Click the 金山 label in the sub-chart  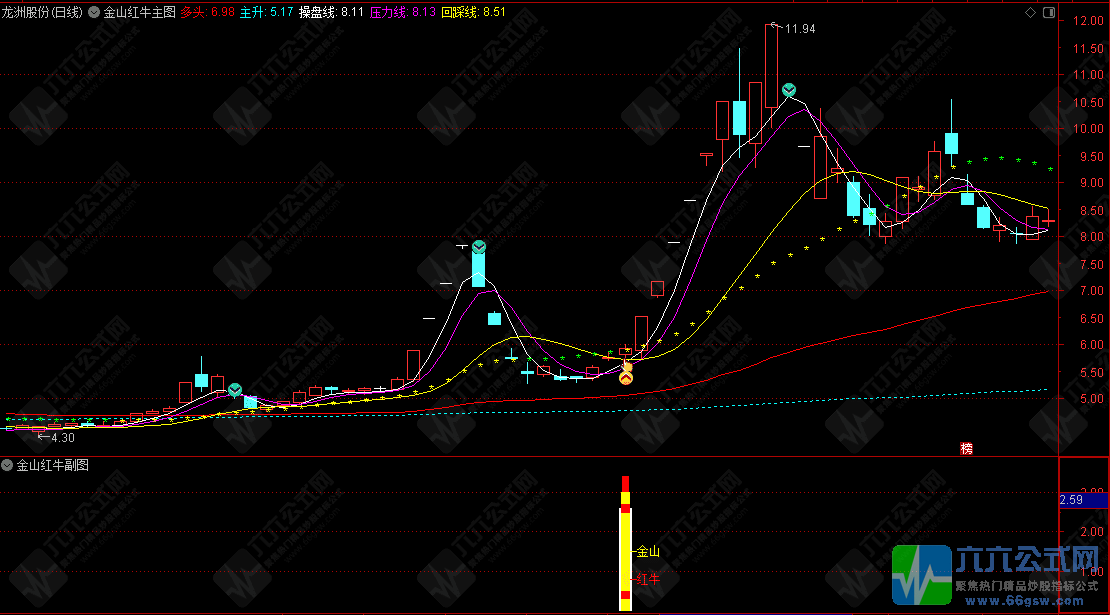point(648,551)
